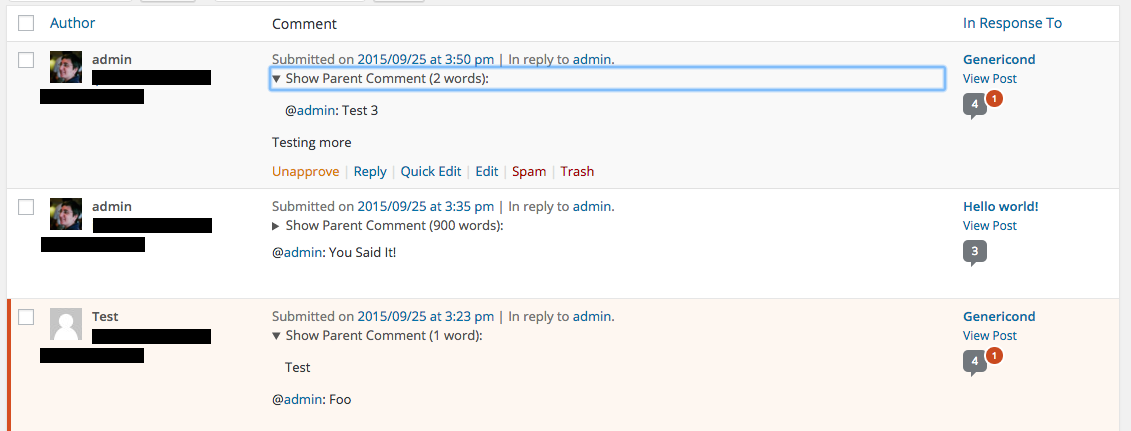Open the comment count bubble showing 3
This screenshot has height=431, width=1131.
click(x=974, y=252)
